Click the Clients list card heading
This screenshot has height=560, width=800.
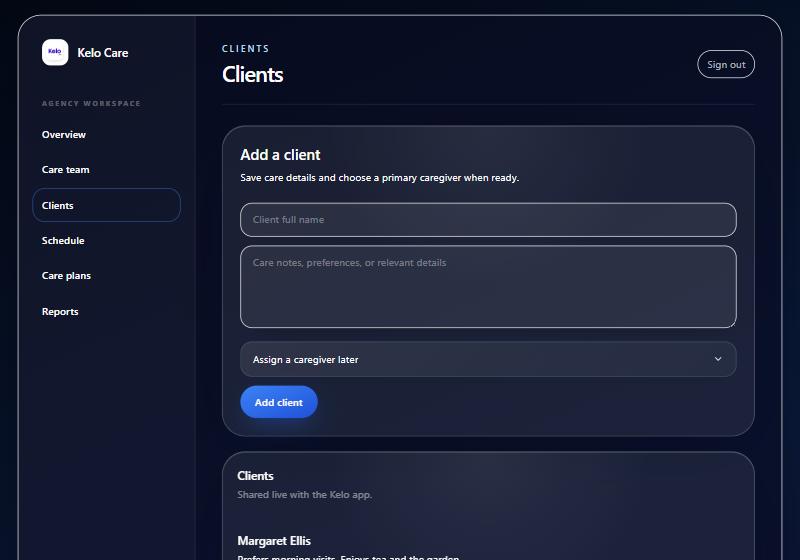click(255, 476)
